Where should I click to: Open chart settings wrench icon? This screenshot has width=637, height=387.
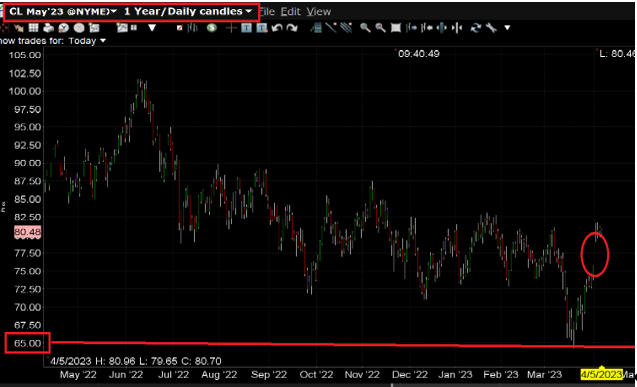click(x=491, y=28)
